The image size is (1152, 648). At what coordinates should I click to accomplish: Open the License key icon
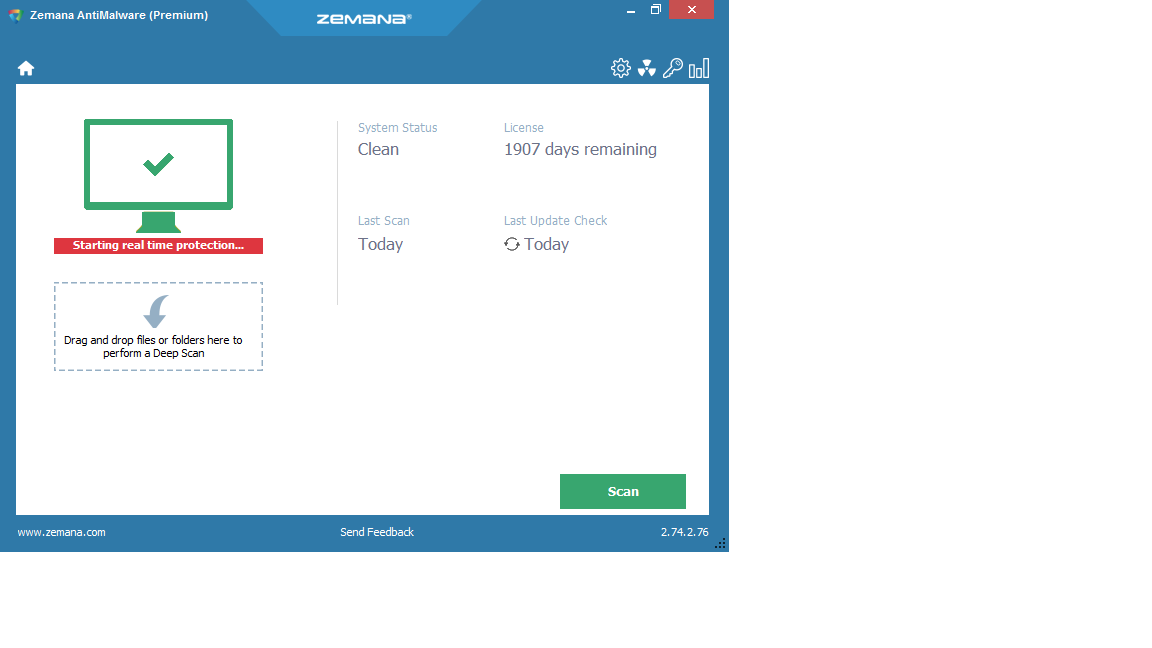click(x=672, y=68)
